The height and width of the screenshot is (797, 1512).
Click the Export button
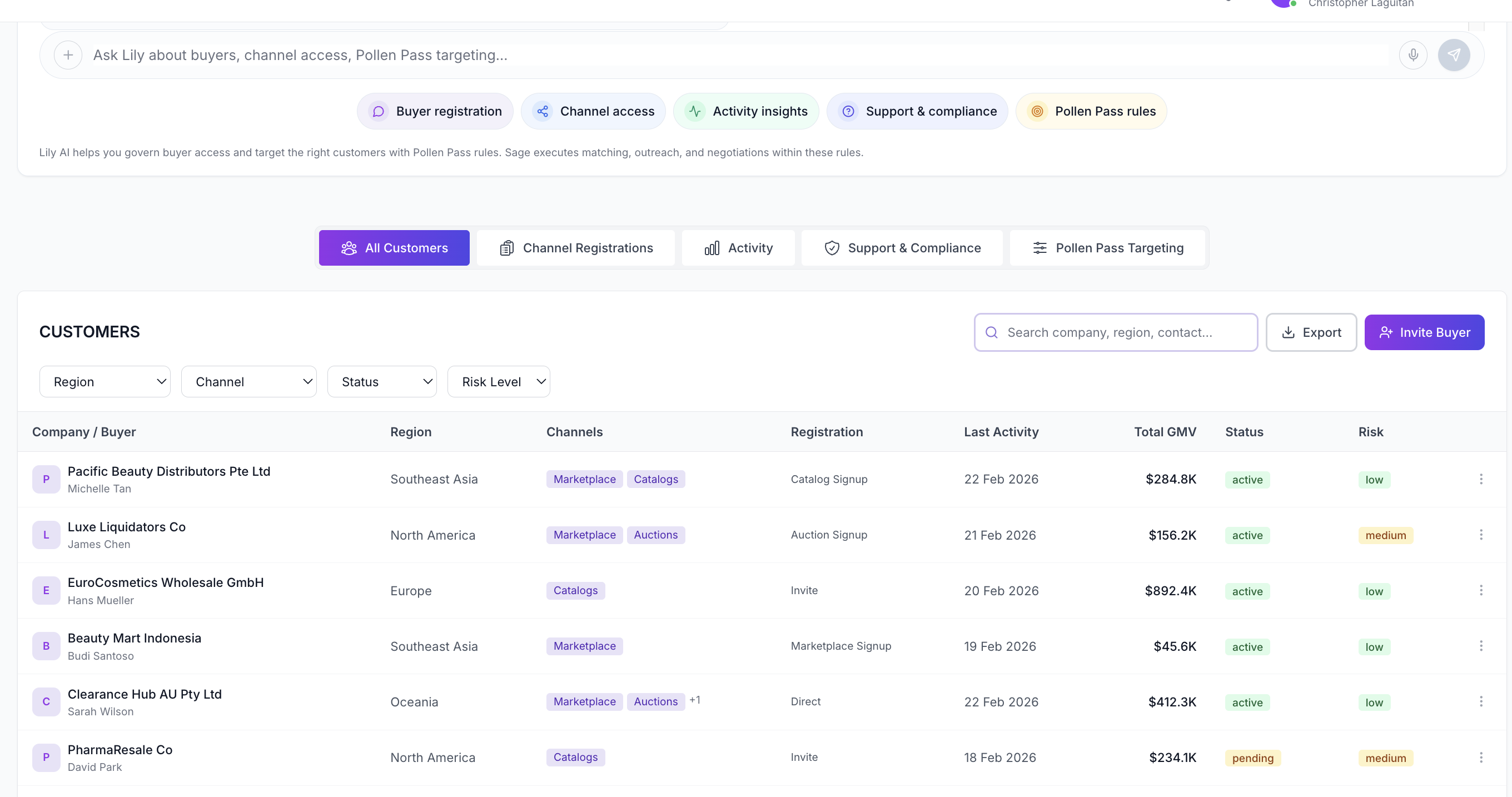(x=1311, y=332)
